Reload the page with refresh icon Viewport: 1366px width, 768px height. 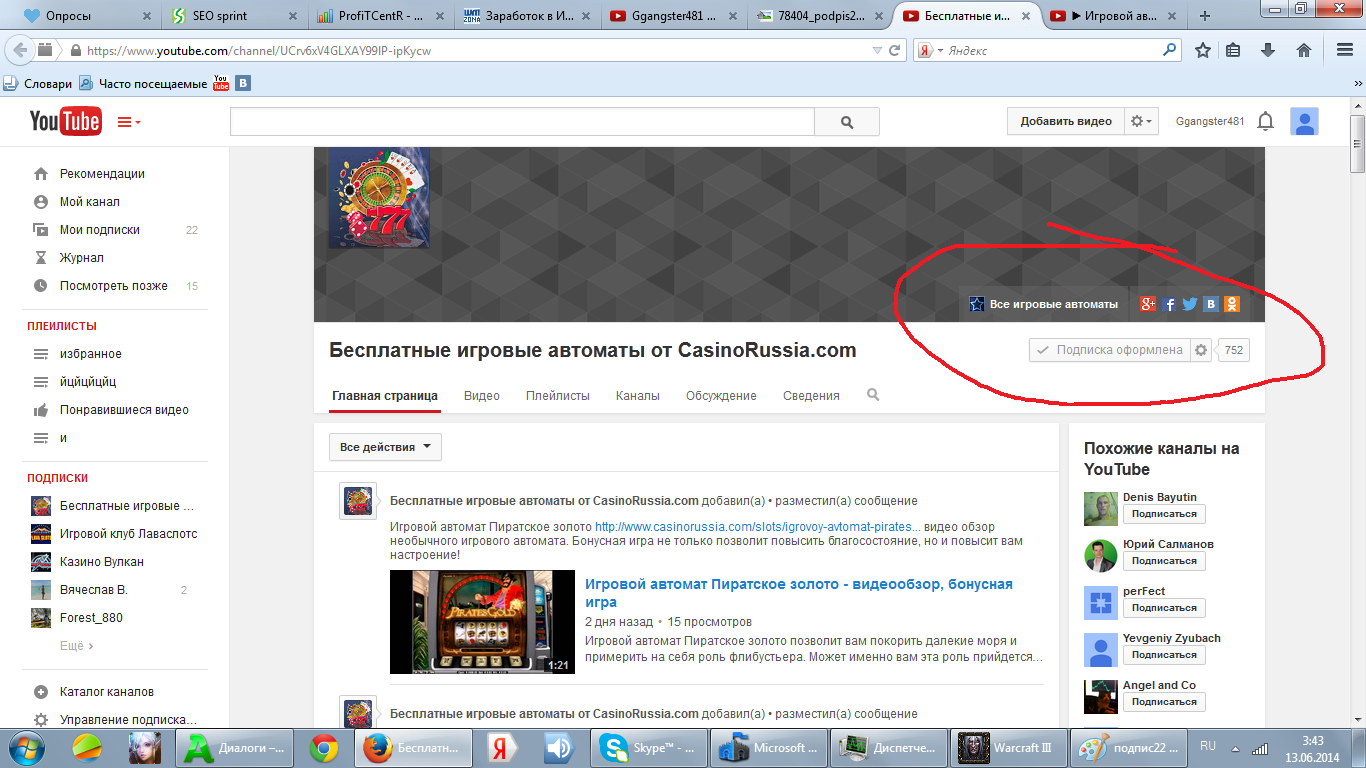point(895,50)
